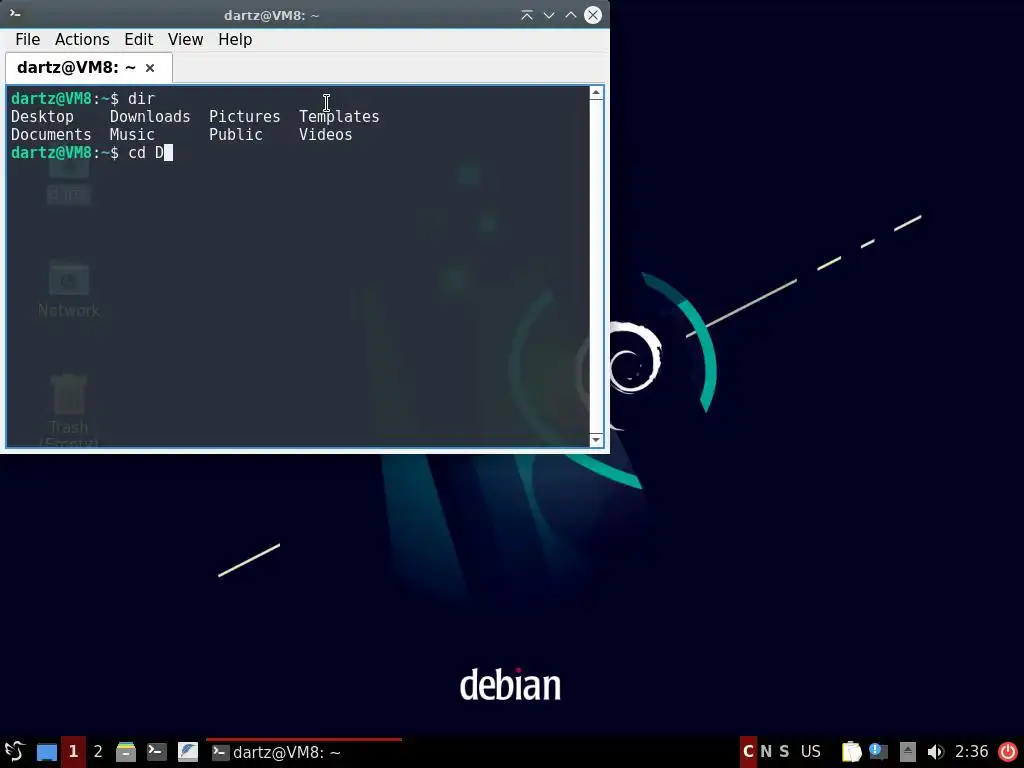The image size is (1024, 768).
Task: Open the clipboard manager tray icon
Action: (x=851, y=752)
